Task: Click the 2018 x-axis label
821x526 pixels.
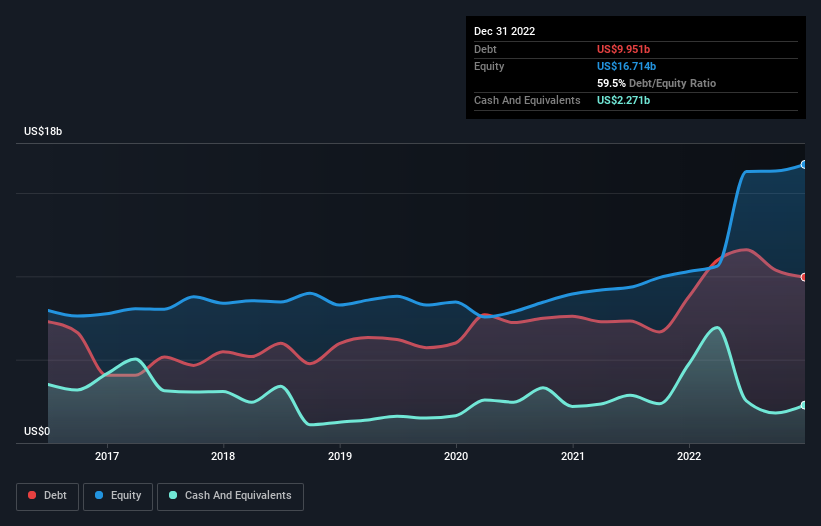Action: (x=223, y=456)
